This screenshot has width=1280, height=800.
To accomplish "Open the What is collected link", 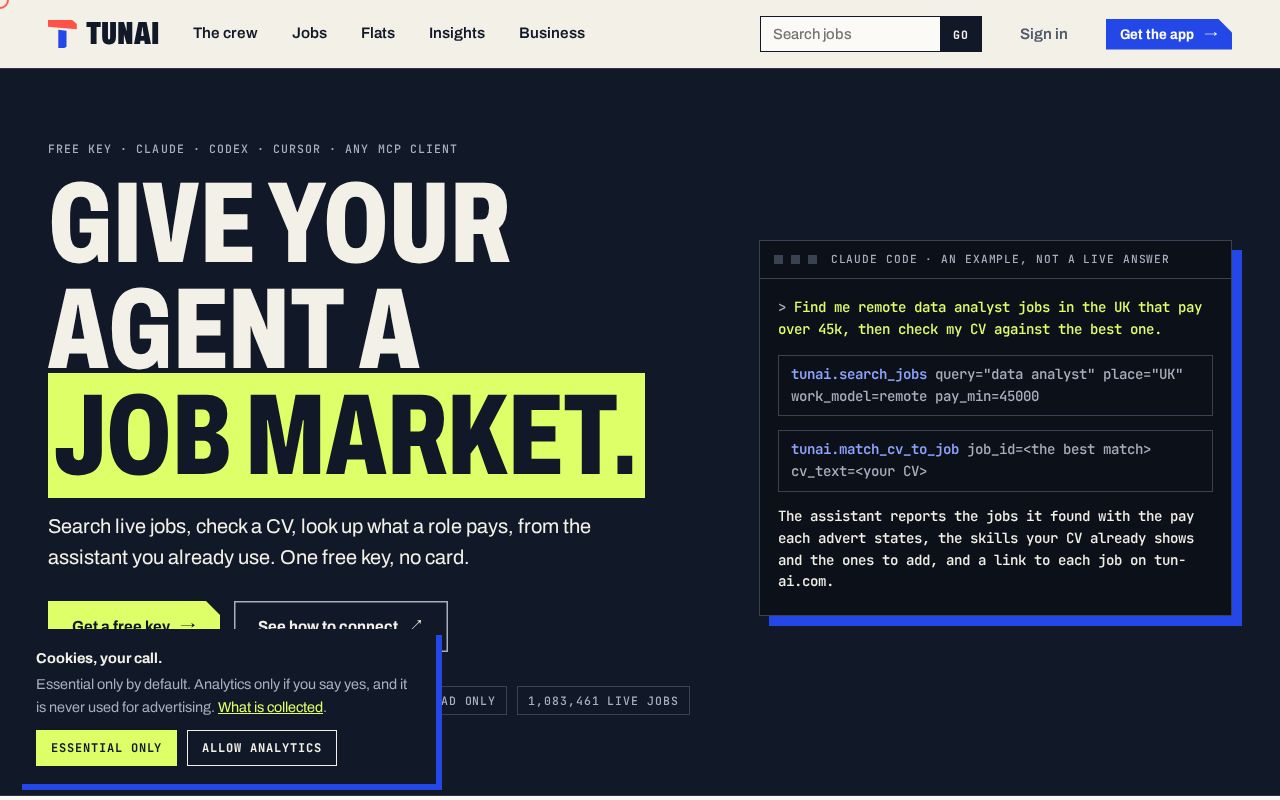I will point(270,707).
